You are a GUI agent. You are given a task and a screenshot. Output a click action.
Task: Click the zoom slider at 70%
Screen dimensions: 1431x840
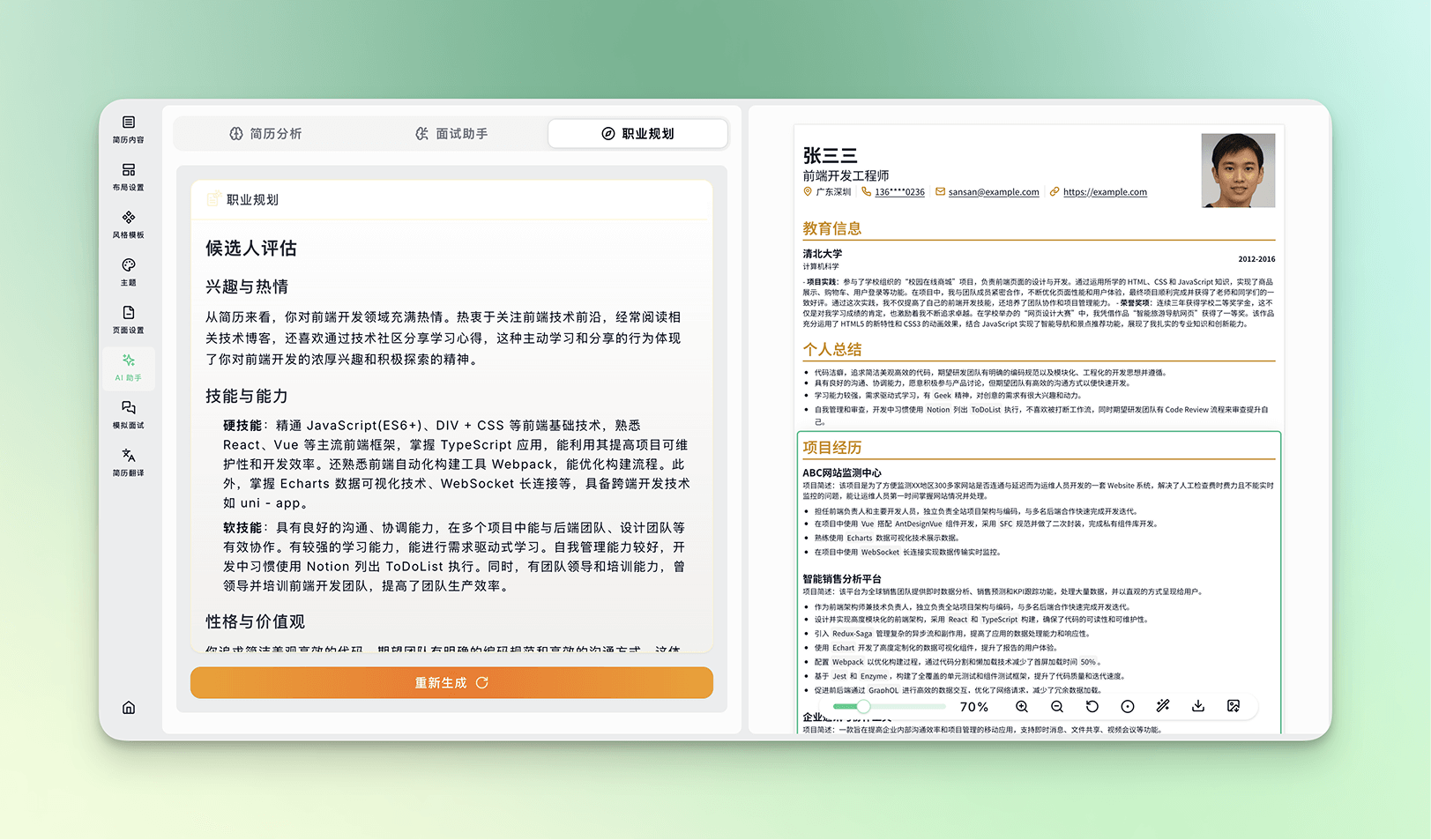click(863, 707)
